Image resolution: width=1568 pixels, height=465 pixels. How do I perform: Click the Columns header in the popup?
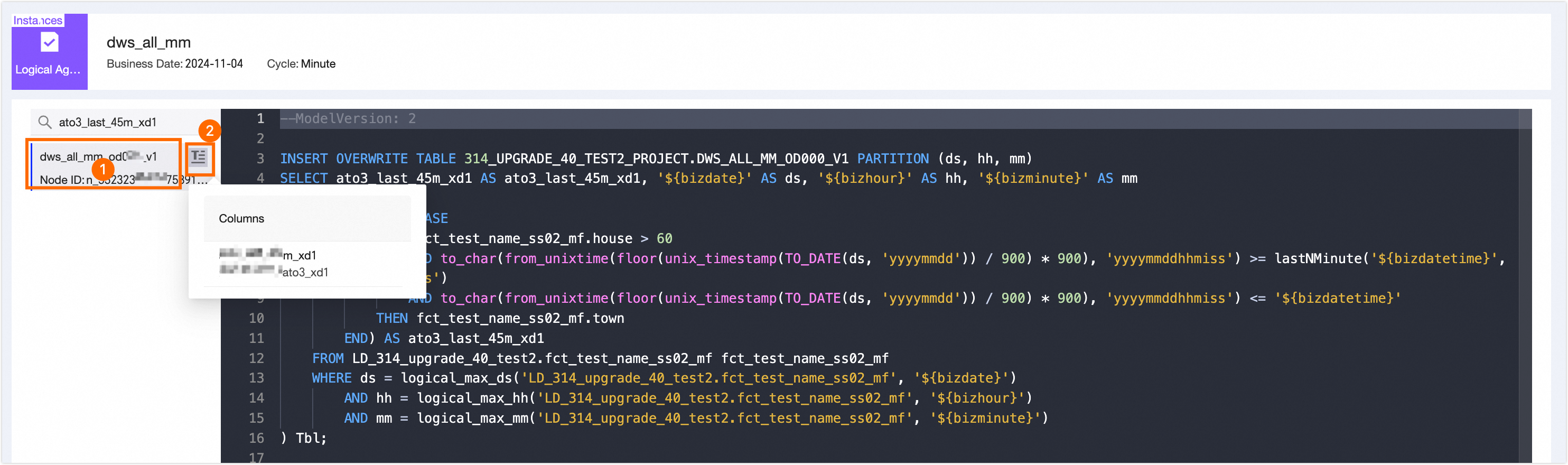coord(241,219)
